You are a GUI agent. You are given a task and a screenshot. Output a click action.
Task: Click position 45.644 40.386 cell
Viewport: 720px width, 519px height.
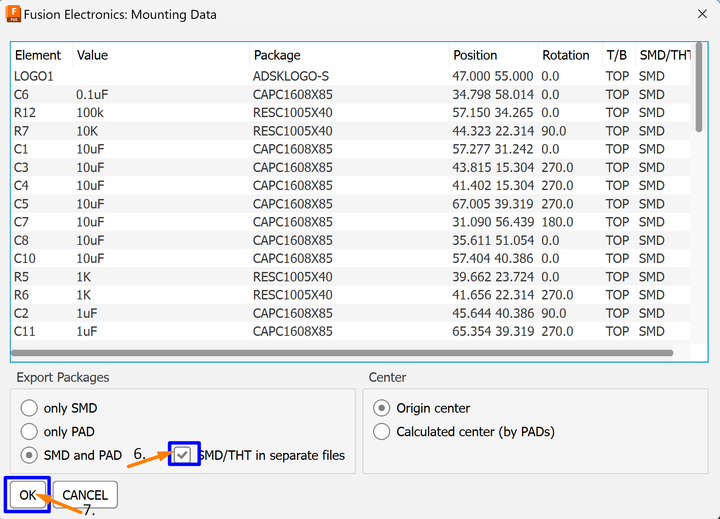[x=493, y=313]
